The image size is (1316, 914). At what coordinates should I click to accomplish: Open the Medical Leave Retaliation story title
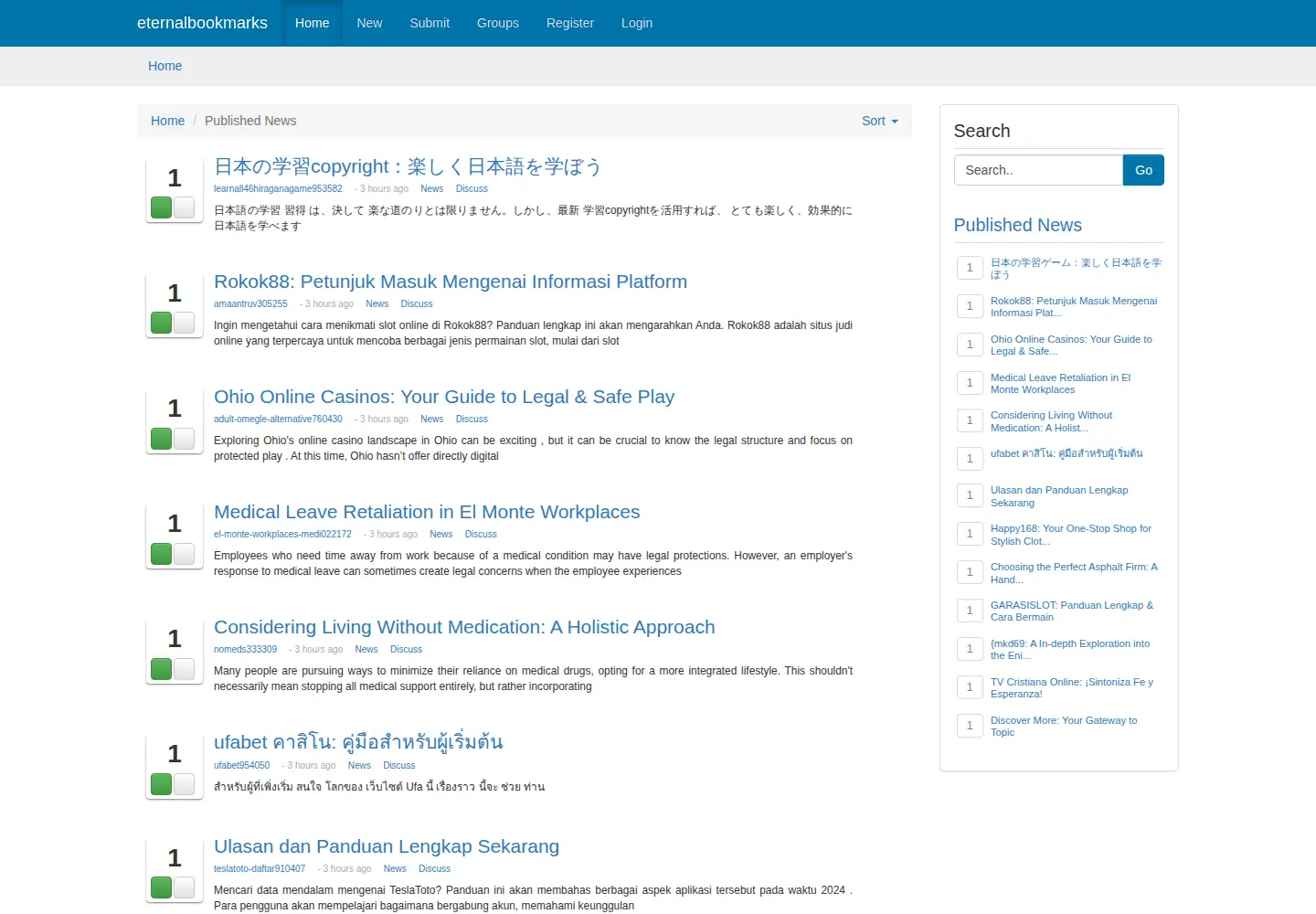tap(427, 512)
